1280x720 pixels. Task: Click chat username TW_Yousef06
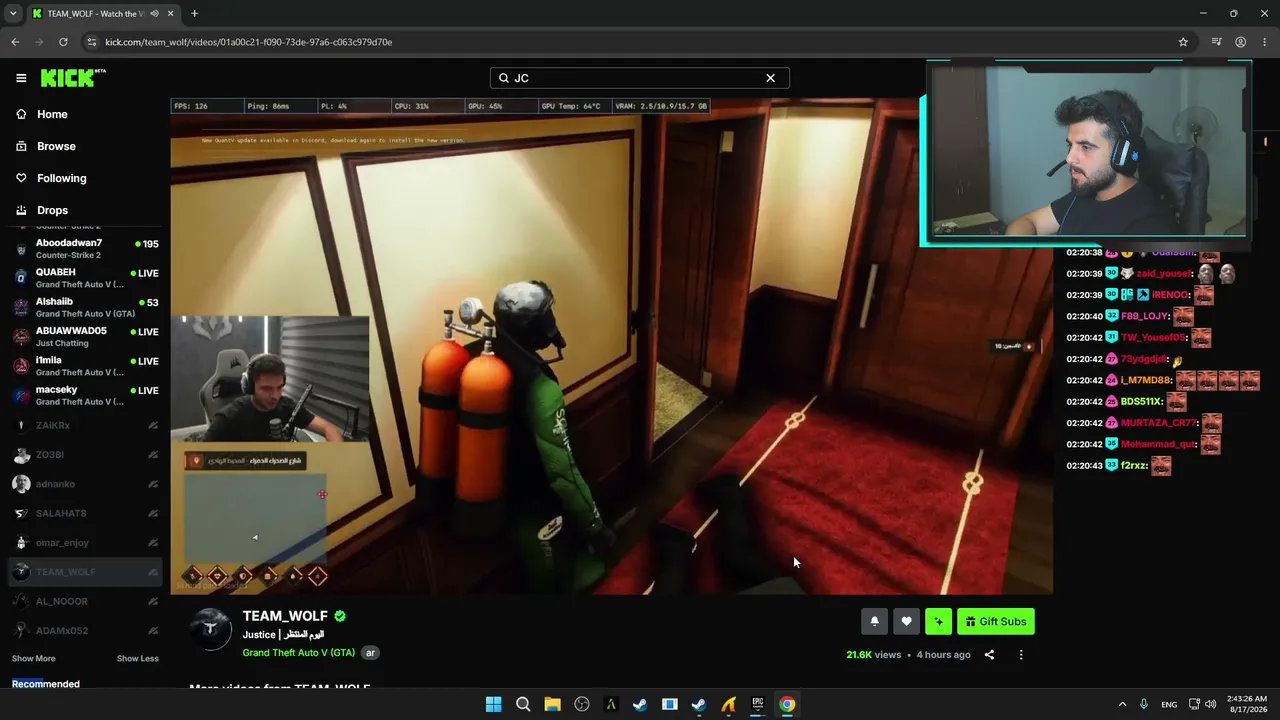[x=1153, y=338]
